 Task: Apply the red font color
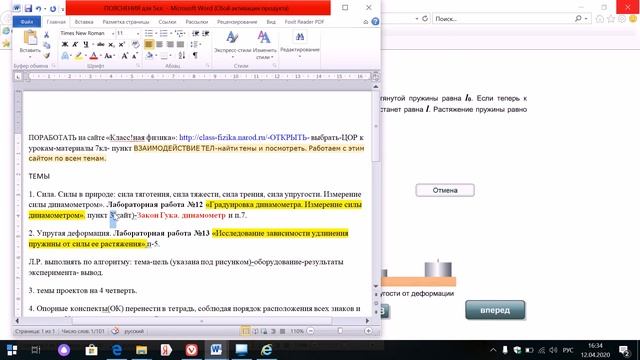tap(93, 56)
